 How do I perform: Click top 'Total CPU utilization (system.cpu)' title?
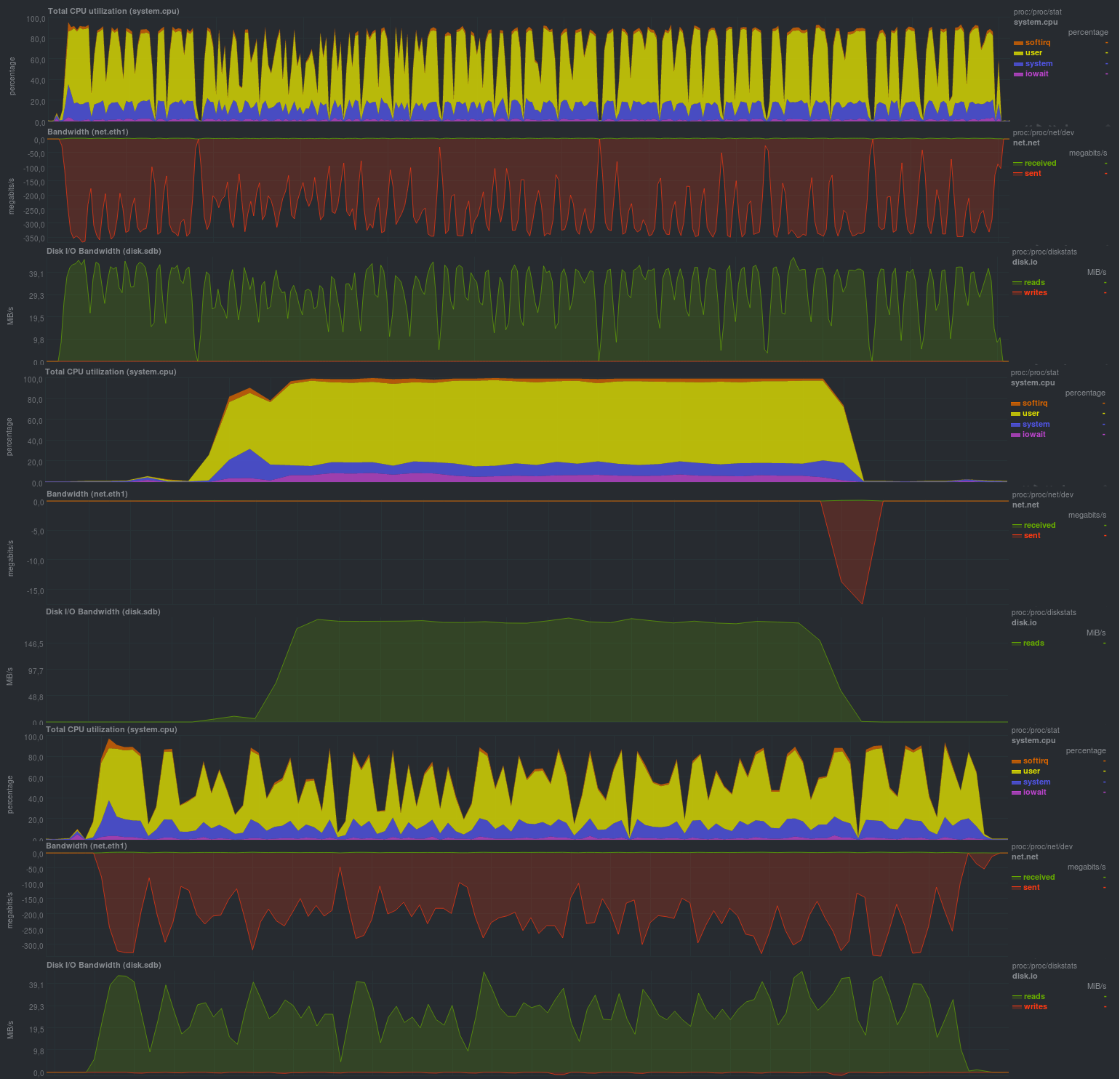tap(113, 12)
